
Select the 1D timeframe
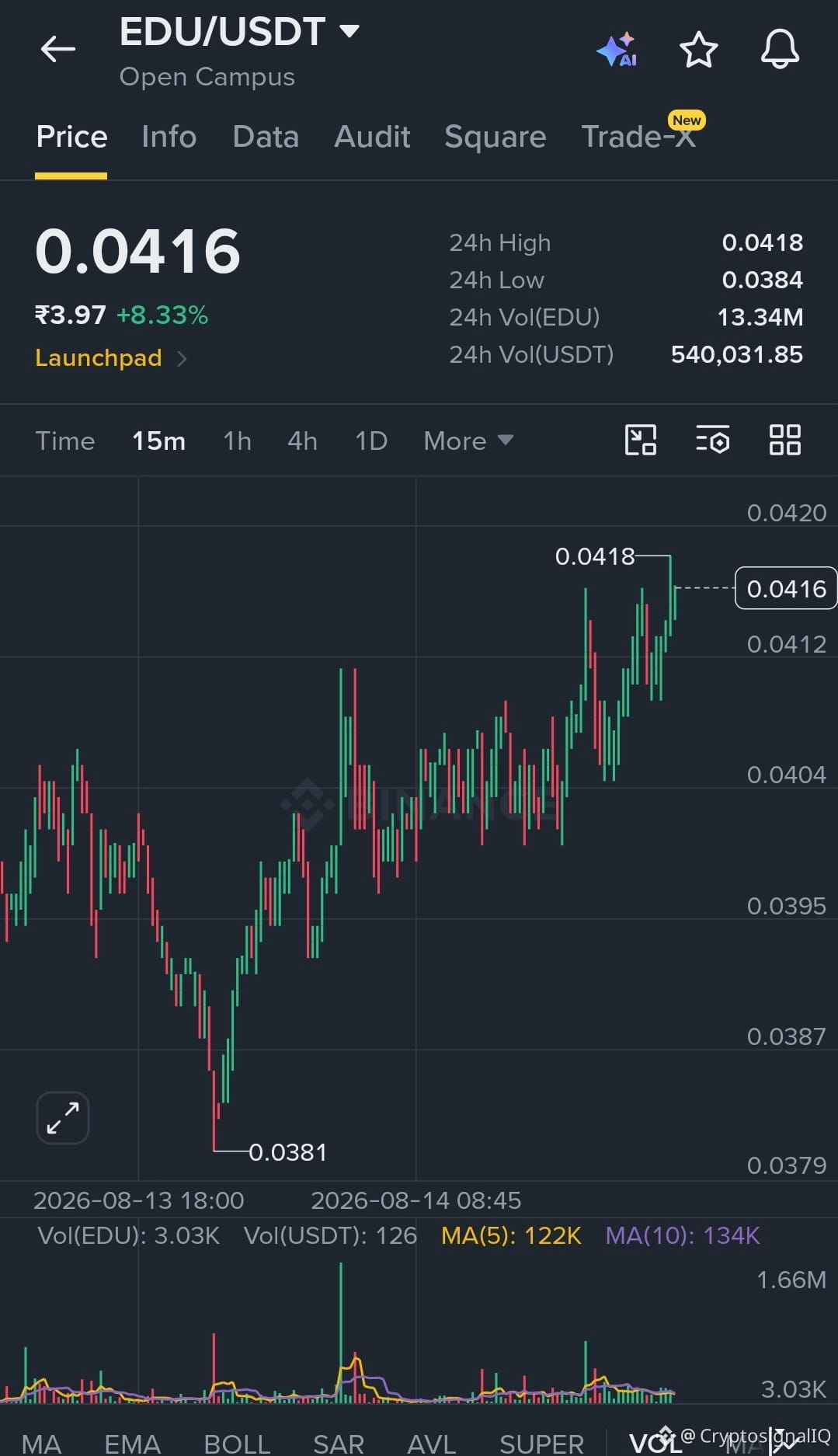371,441
